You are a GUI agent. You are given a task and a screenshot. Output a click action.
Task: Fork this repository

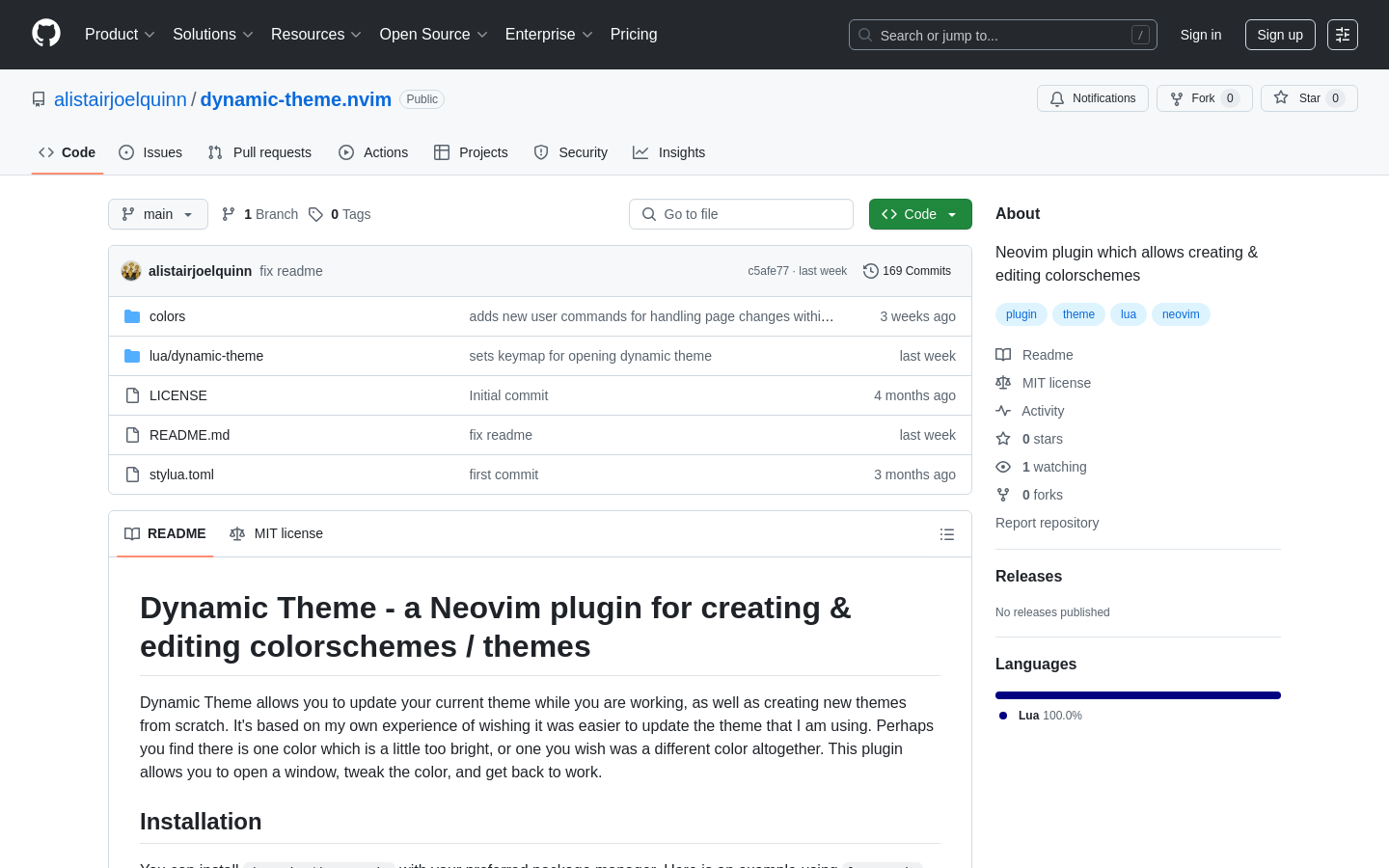(x=1204, y=98)
